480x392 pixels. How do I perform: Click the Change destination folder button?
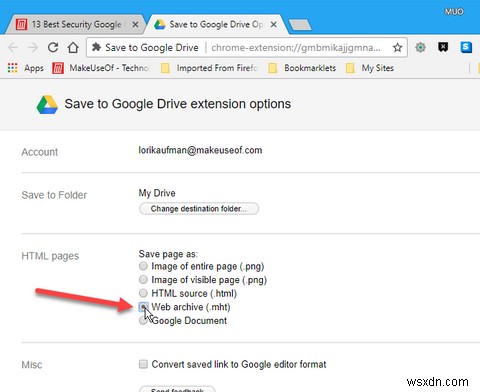[199, 209]
